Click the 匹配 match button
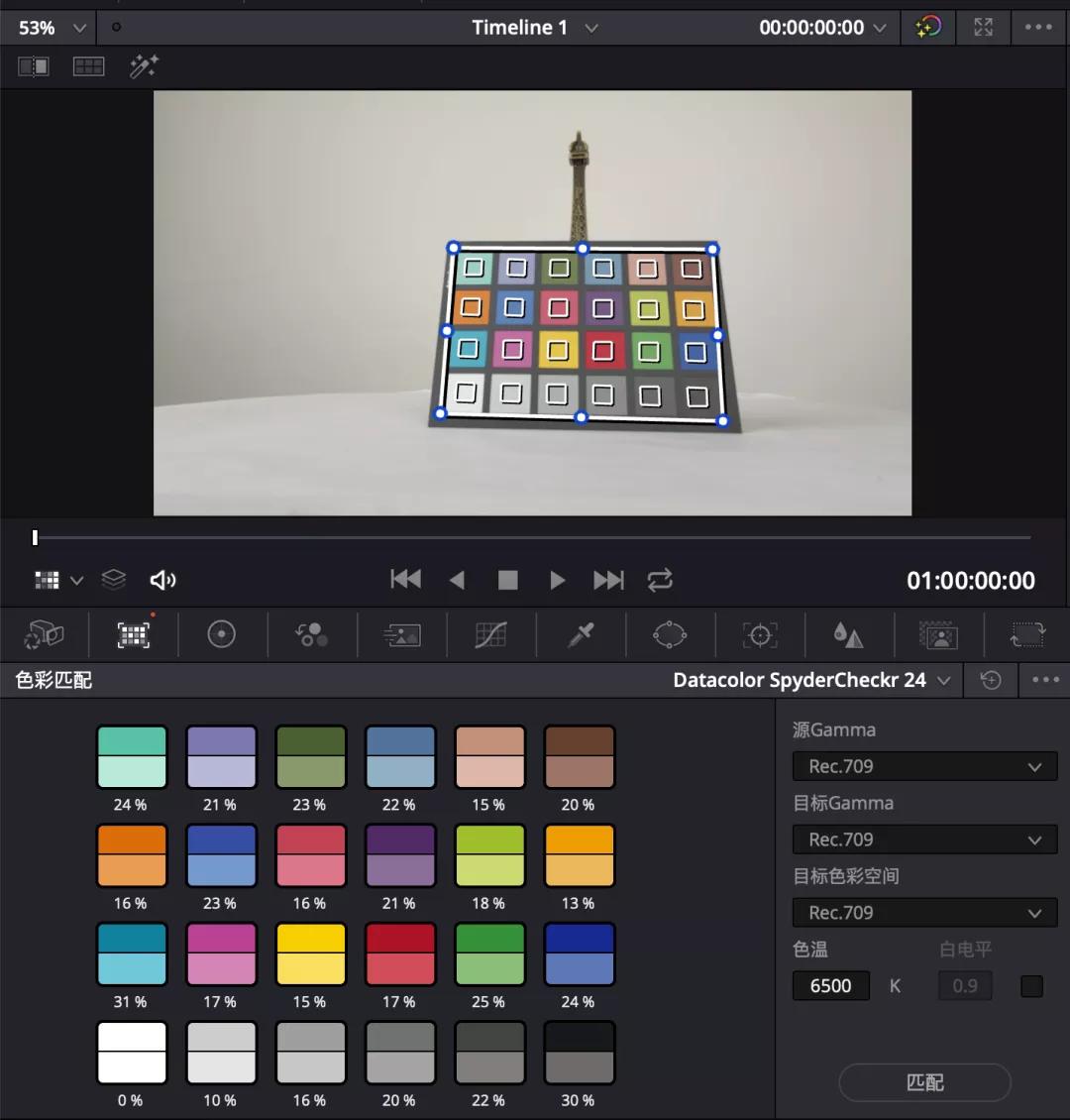The height and width of the screenshot is (1120, 1070). click(x=924, y=1083)
